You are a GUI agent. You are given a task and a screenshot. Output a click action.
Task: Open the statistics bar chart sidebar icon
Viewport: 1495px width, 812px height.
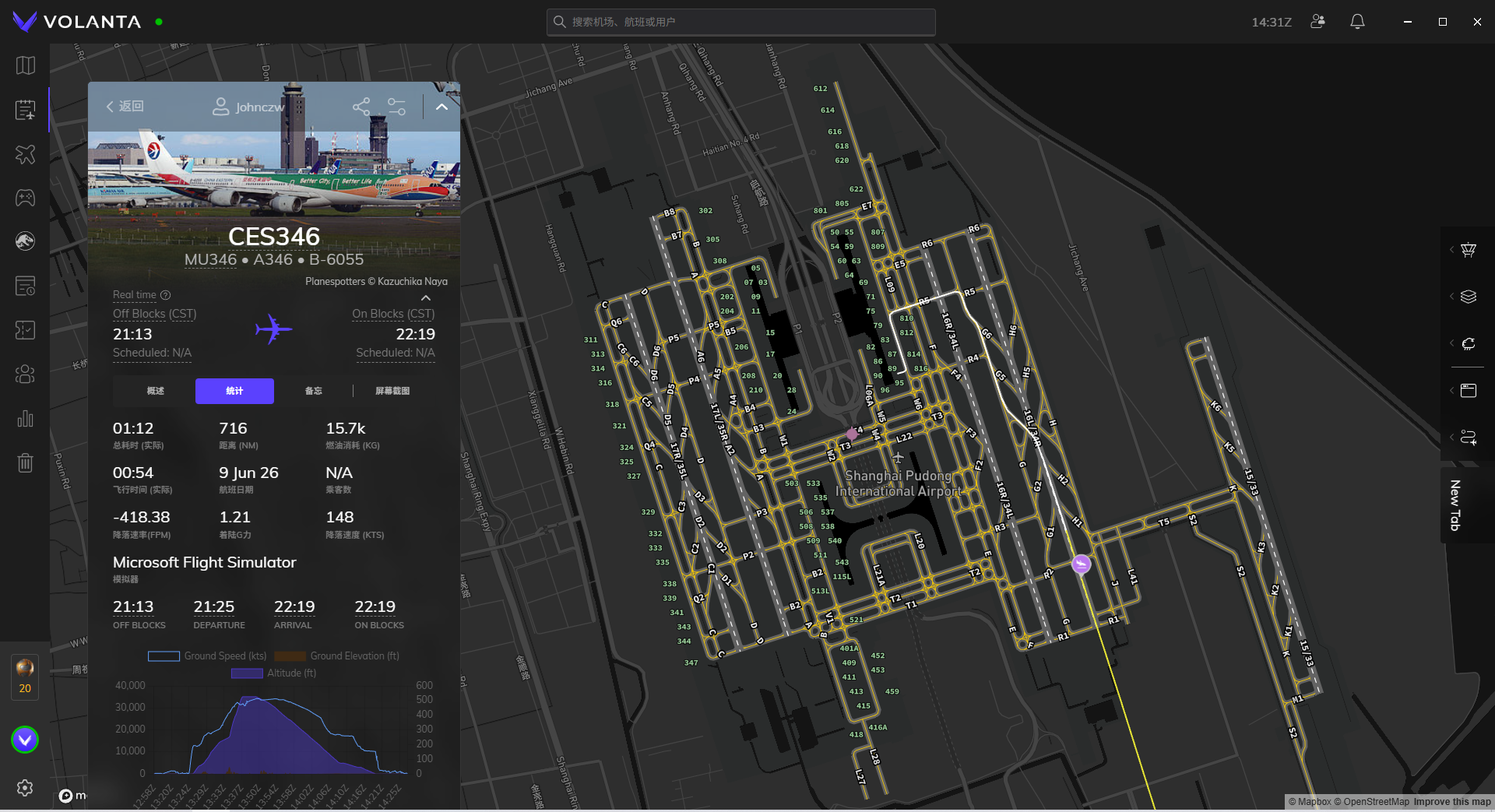pyautogui.click(x=25, y=419)
